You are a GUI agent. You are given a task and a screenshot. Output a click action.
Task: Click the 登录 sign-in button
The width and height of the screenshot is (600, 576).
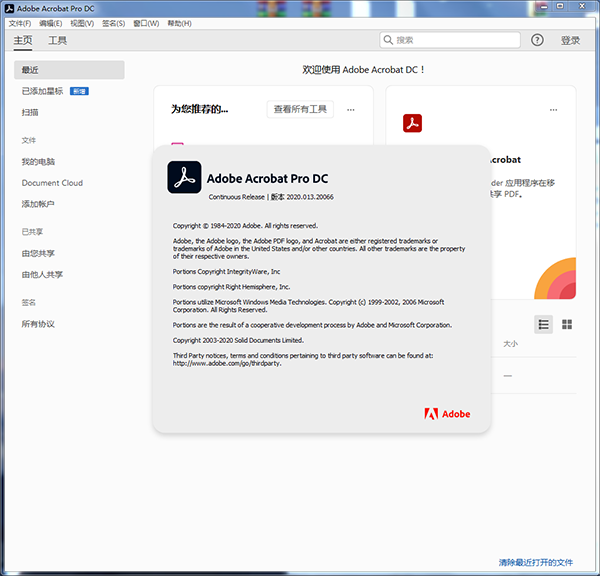571,40
